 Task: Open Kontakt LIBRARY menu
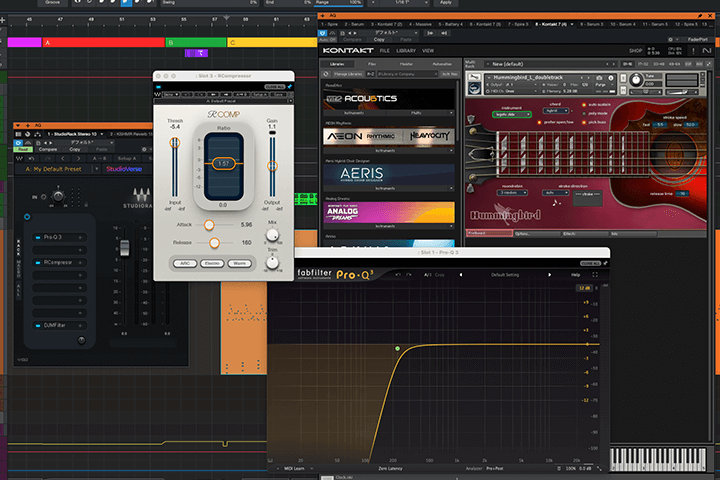(406, 51)
